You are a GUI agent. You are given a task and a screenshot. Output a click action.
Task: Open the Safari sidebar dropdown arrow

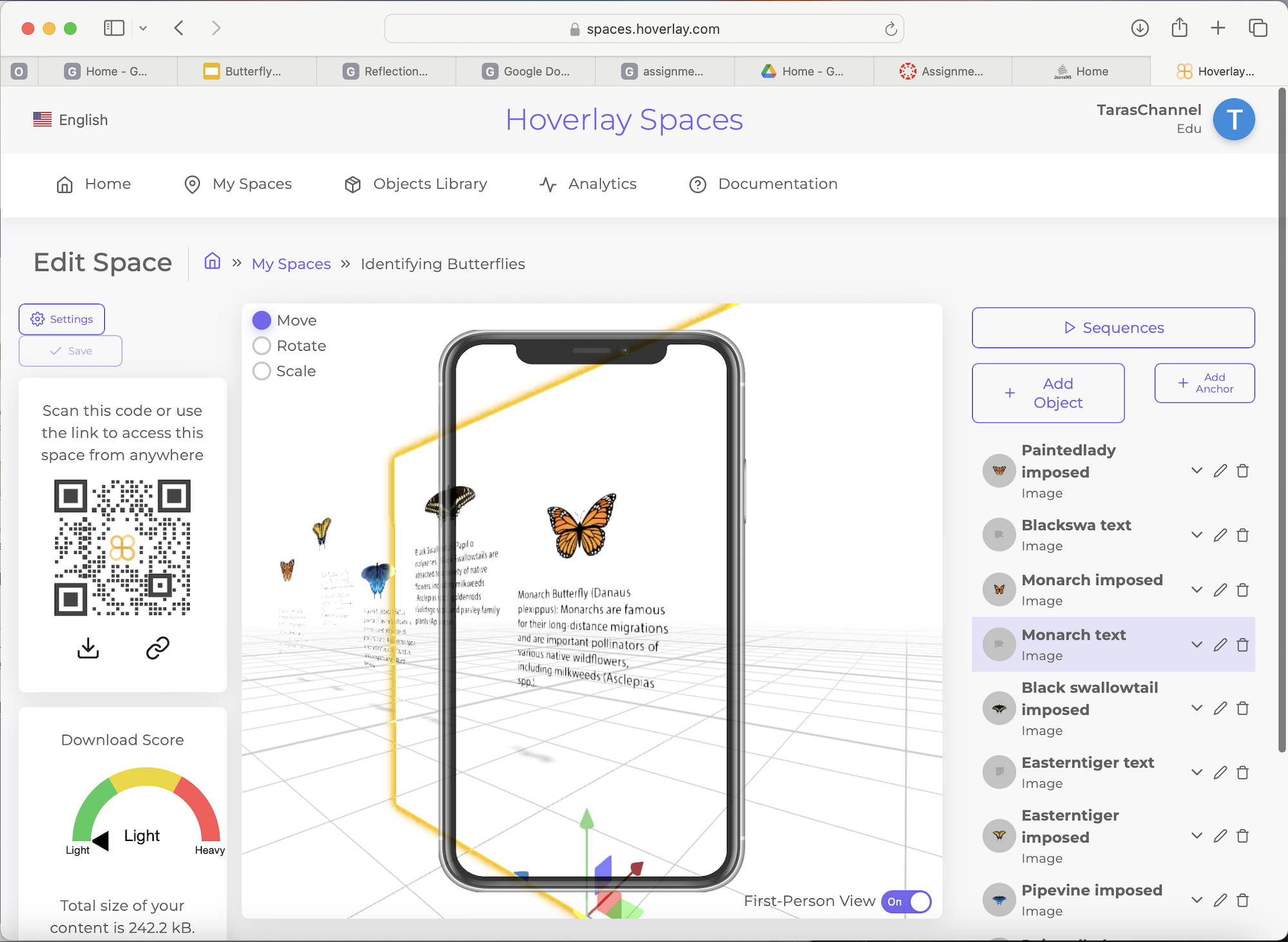pyautogui.click(x=143, y=28)
